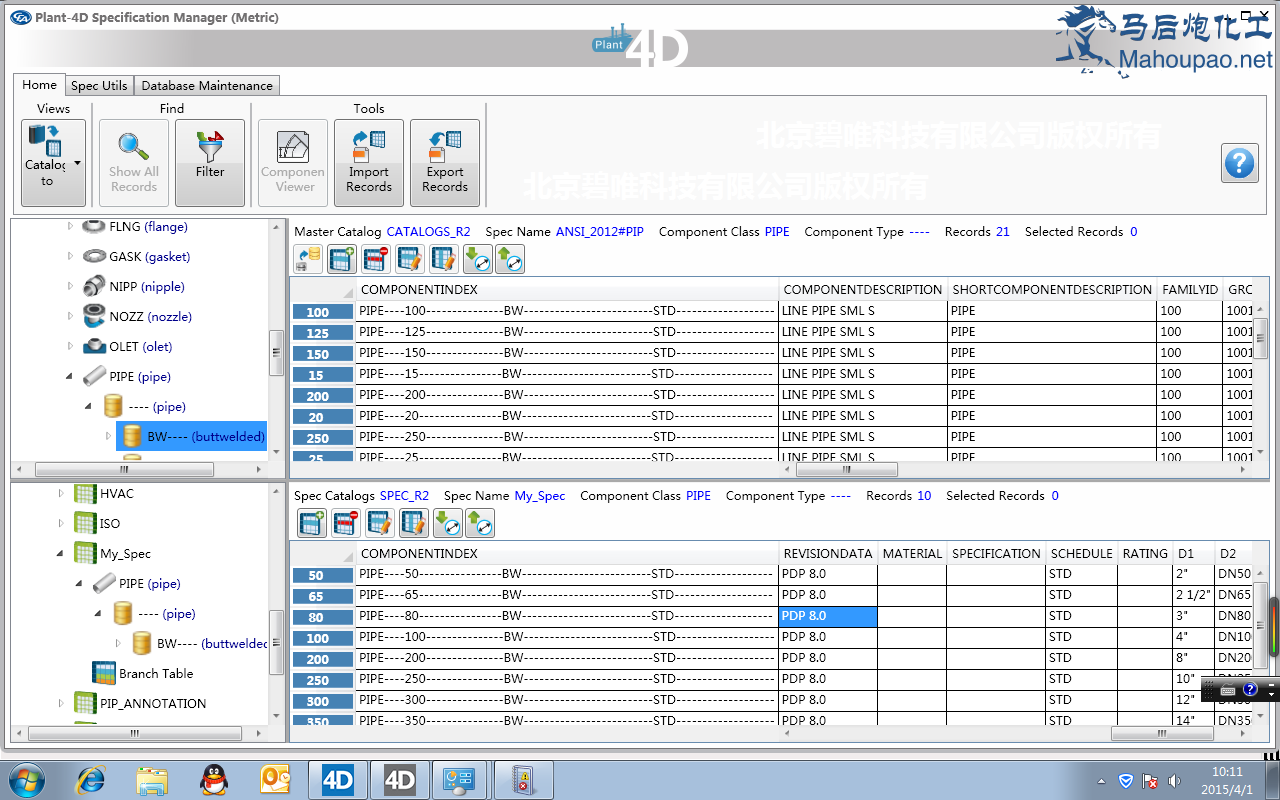
Task: Collapse PIPE (pipe) node in catalog tree
Action: 70,377
